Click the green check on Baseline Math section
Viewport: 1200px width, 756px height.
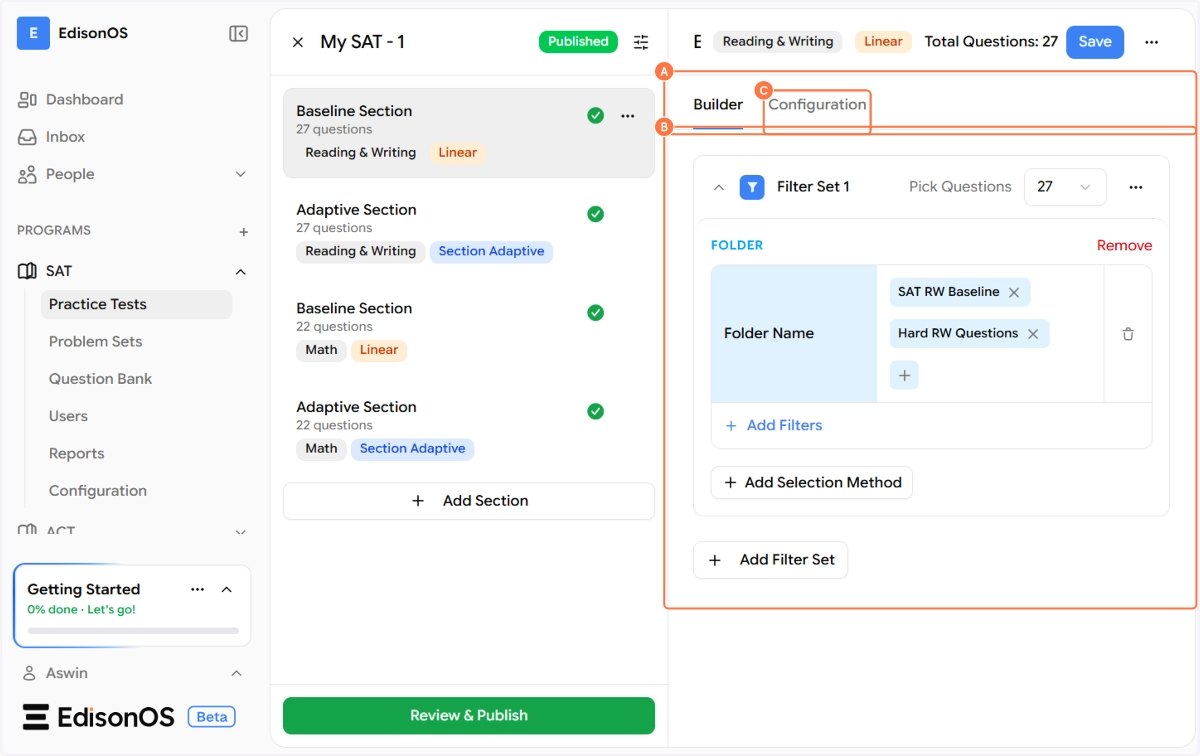tap(596, 313)
